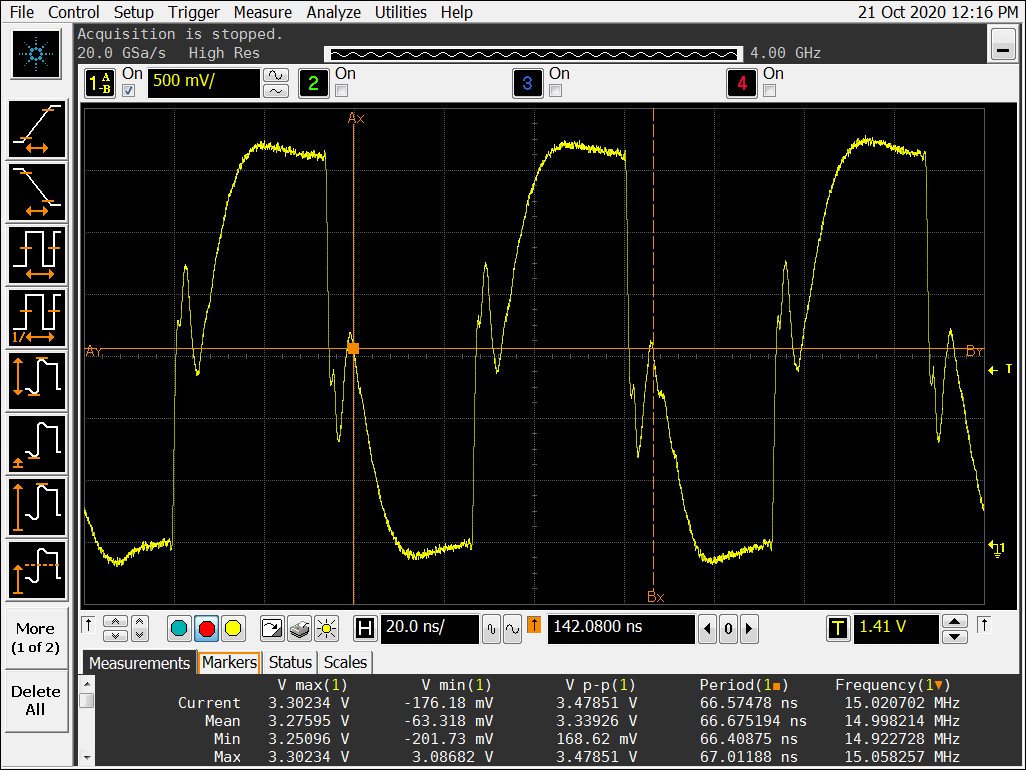Image resolution: width=1026 pixels, height=770 pixels.
Task: Click the memory bar waveform overview
Action: [x=534, y=54]
